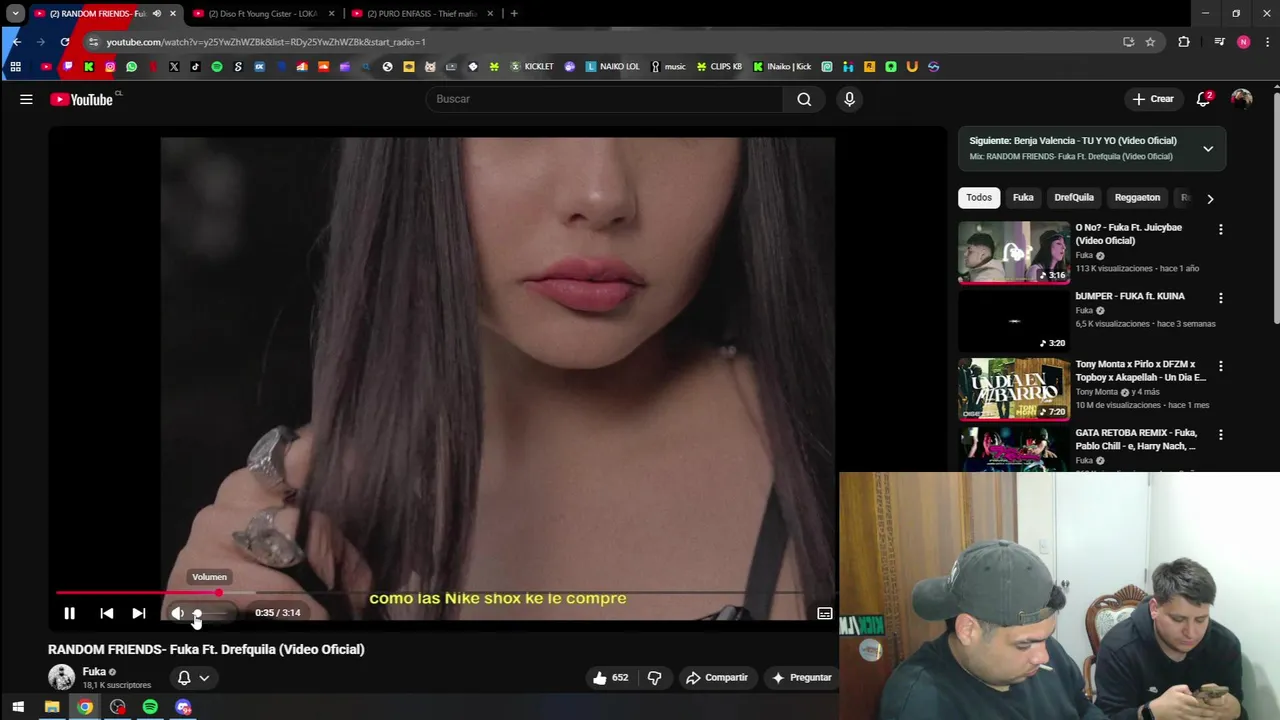
Task: Show more filter chips with right arrow
Action: 1210,198
